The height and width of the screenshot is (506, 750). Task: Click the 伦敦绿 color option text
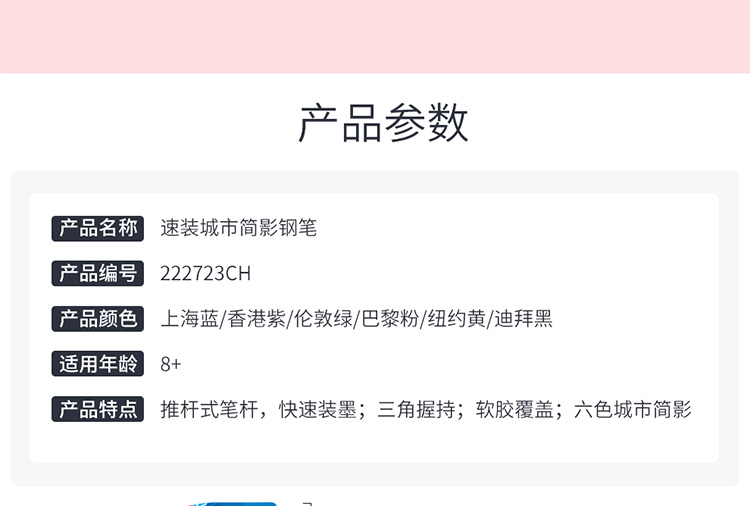point(323,319)
